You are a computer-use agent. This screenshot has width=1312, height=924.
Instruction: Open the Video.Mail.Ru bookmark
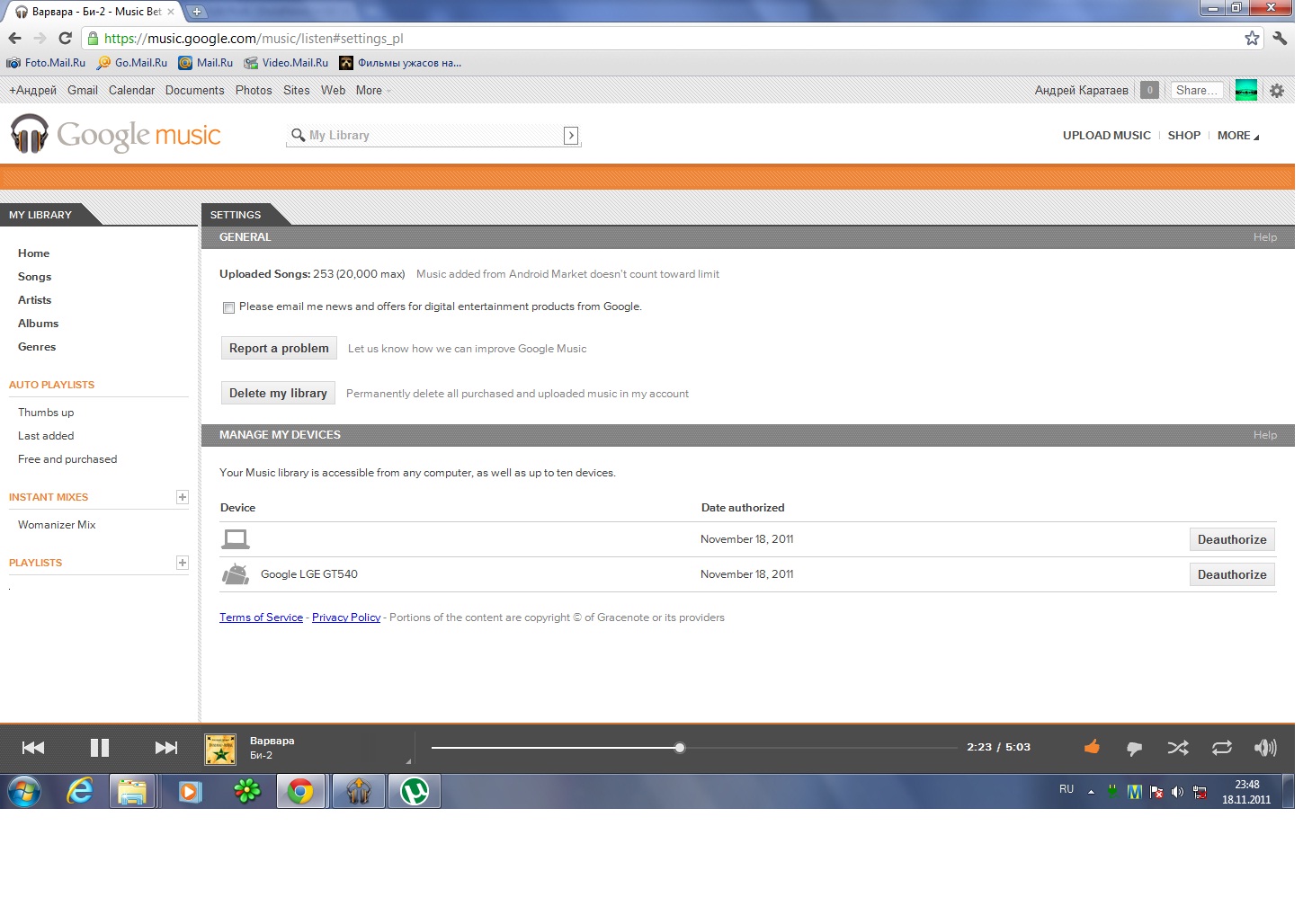pos(286,63)
